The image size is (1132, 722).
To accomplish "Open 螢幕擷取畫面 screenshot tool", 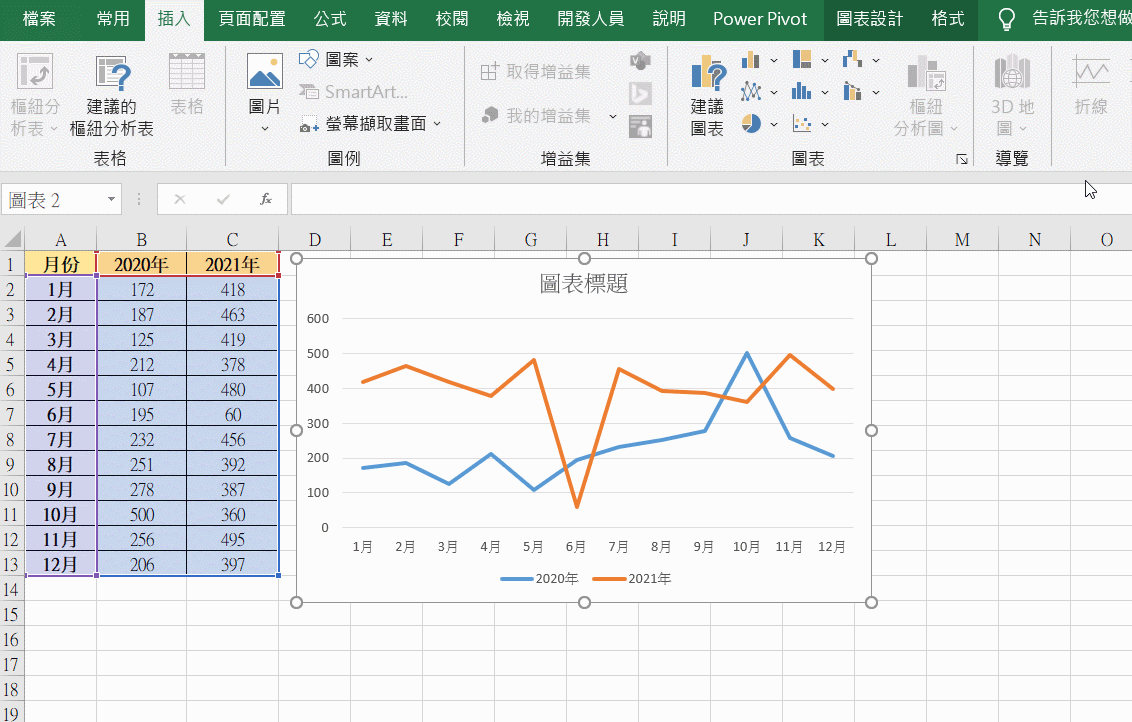I will tap(370, 123).
